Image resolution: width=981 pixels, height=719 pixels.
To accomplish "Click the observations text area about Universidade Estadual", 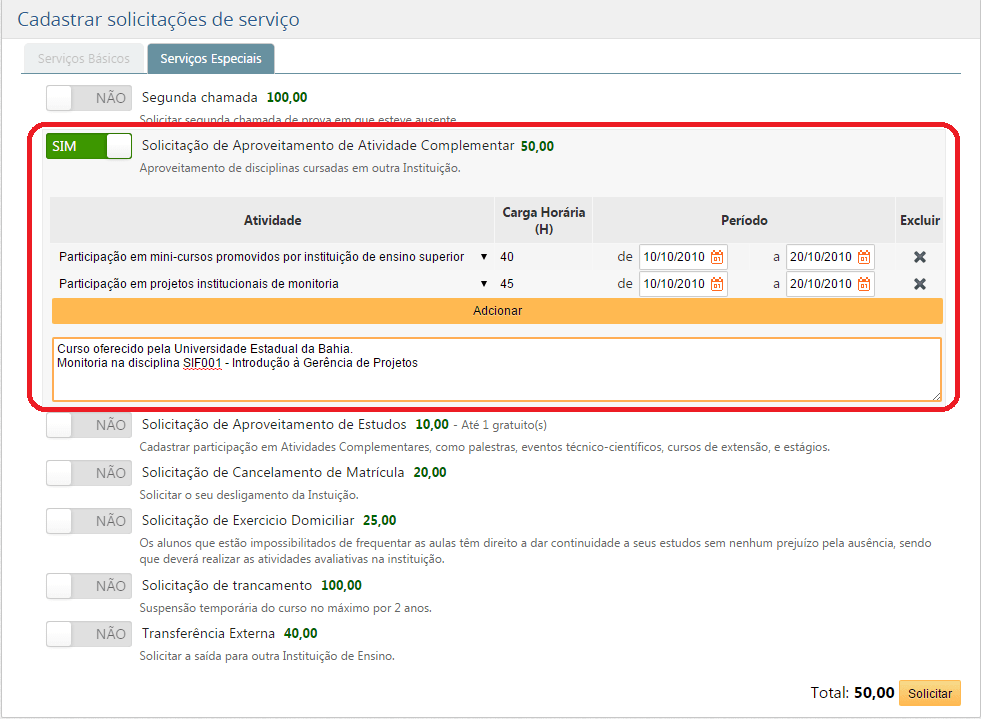I will 497,368.
